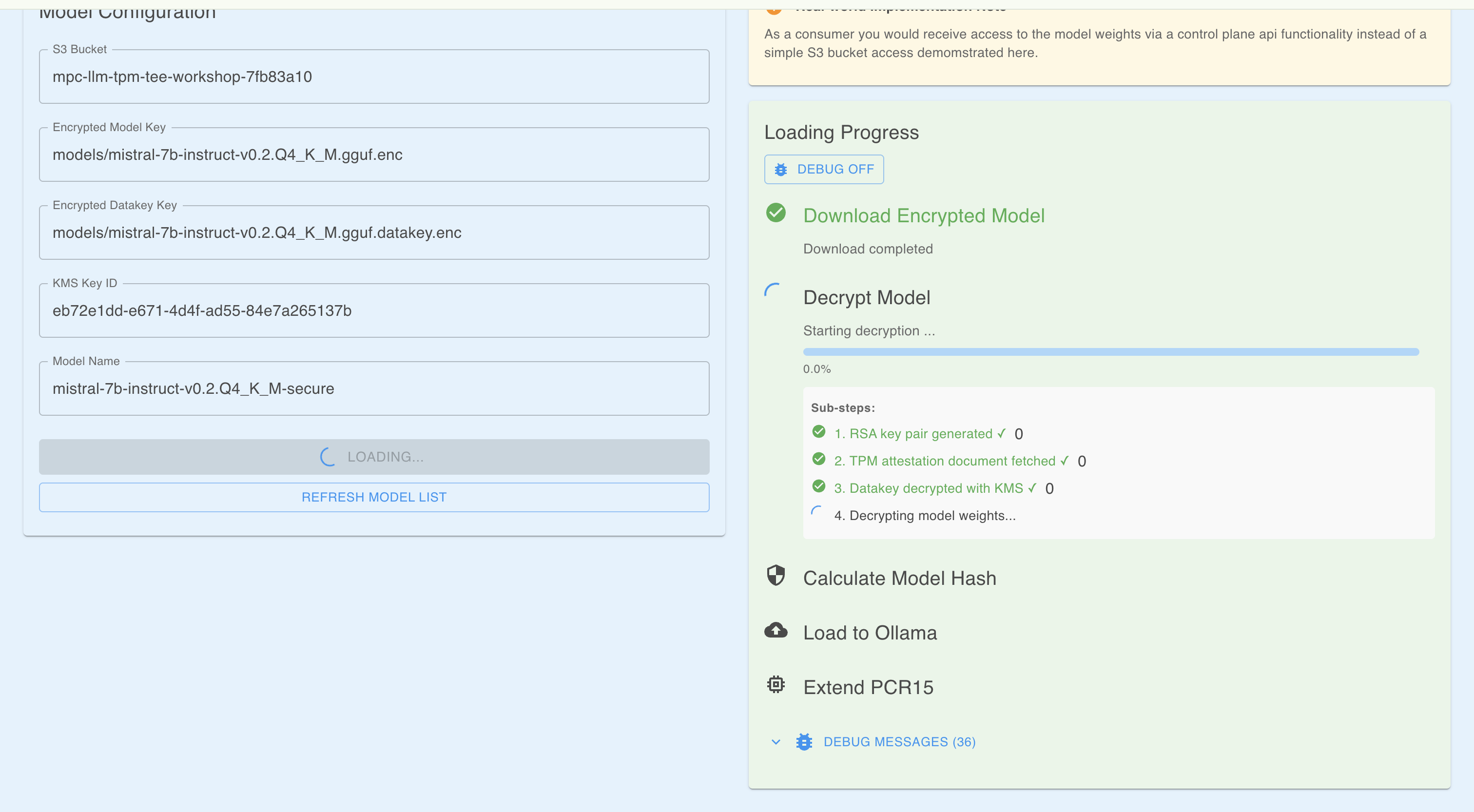Click the REFRESH MODEL LIST button
The width and height of the screenshot is (1474, 812).
coord(374,497)
